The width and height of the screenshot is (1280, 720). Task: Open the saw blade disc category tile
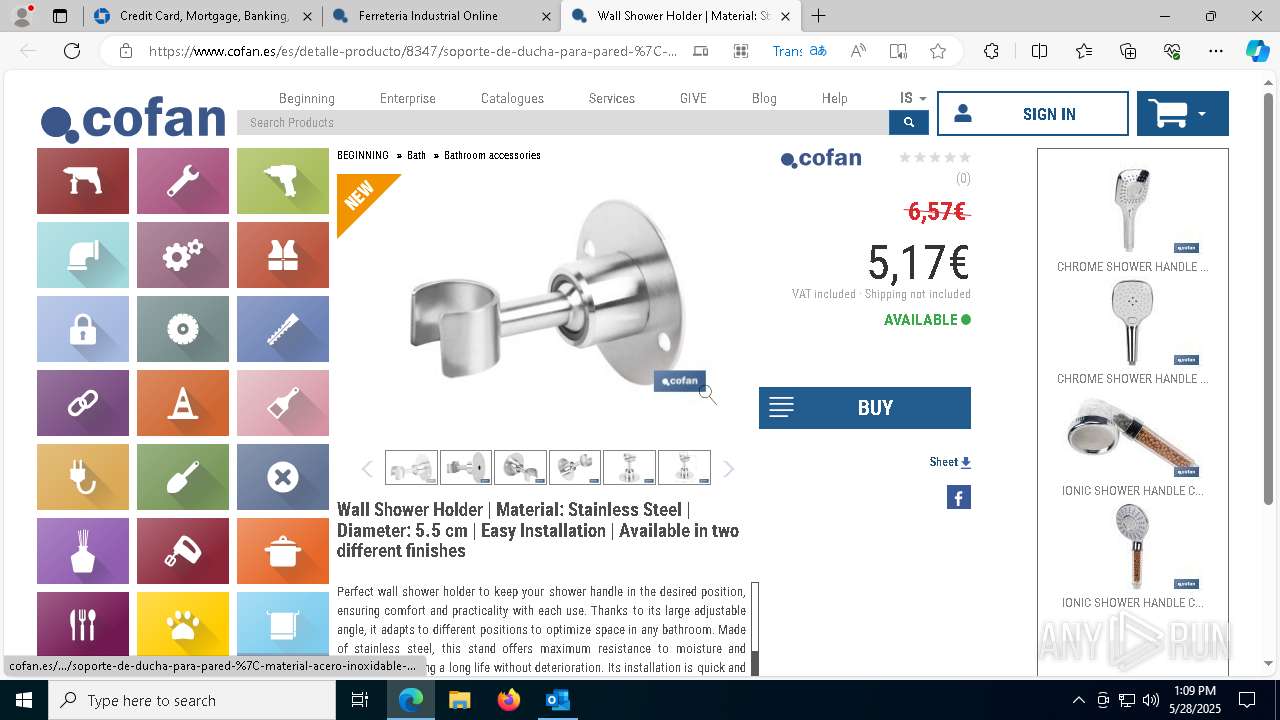(x=183, y=329)
